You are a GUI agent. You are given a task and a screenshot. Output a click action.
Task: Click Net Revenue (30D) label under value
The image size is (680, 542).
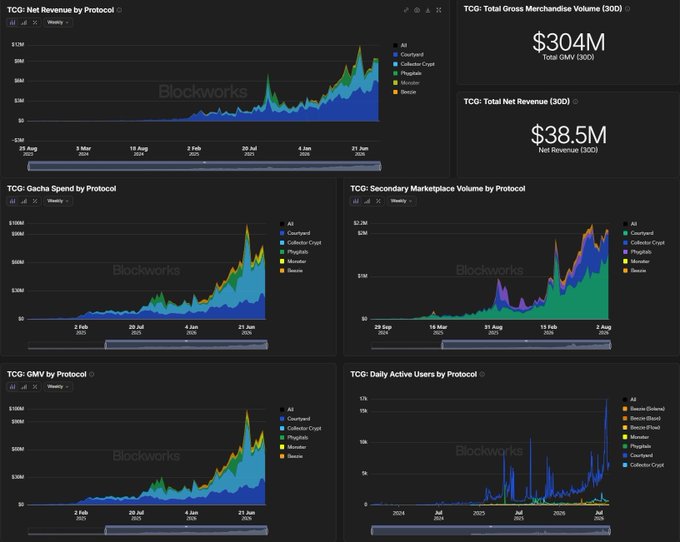pos(568,150)
